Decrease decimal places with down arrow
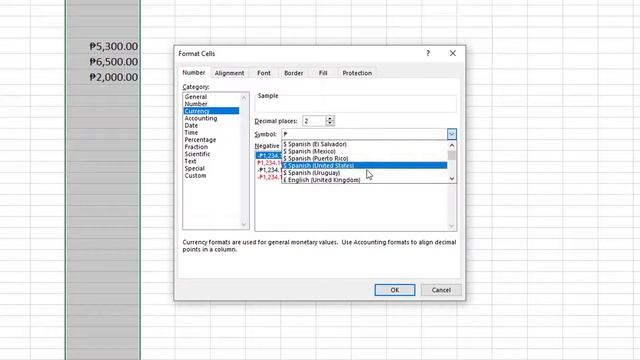 click(x=330, y=123)
